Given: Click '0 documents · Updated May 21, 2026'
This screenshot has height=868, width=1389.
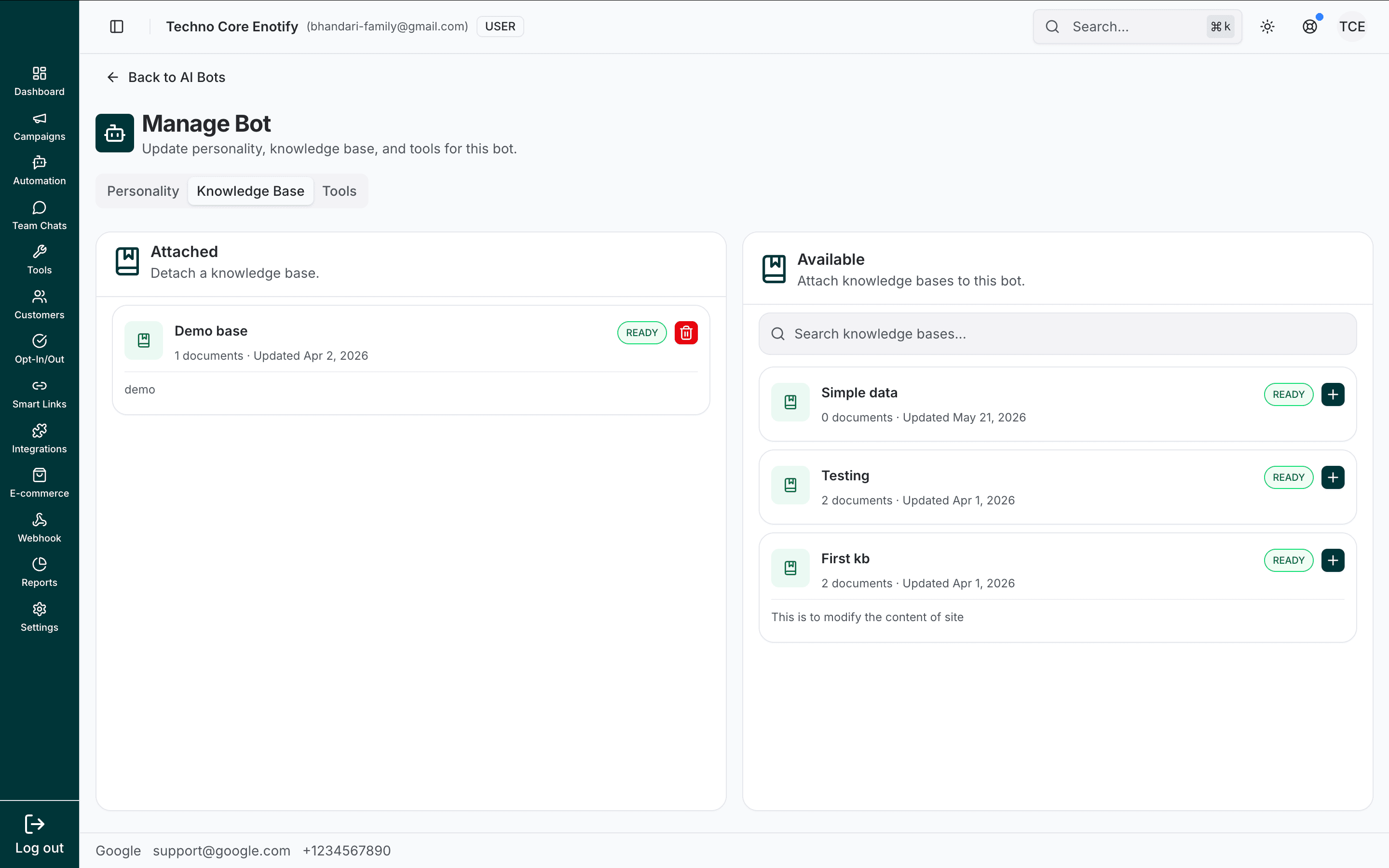Looking at the screenshot, I should click(923, 418).
